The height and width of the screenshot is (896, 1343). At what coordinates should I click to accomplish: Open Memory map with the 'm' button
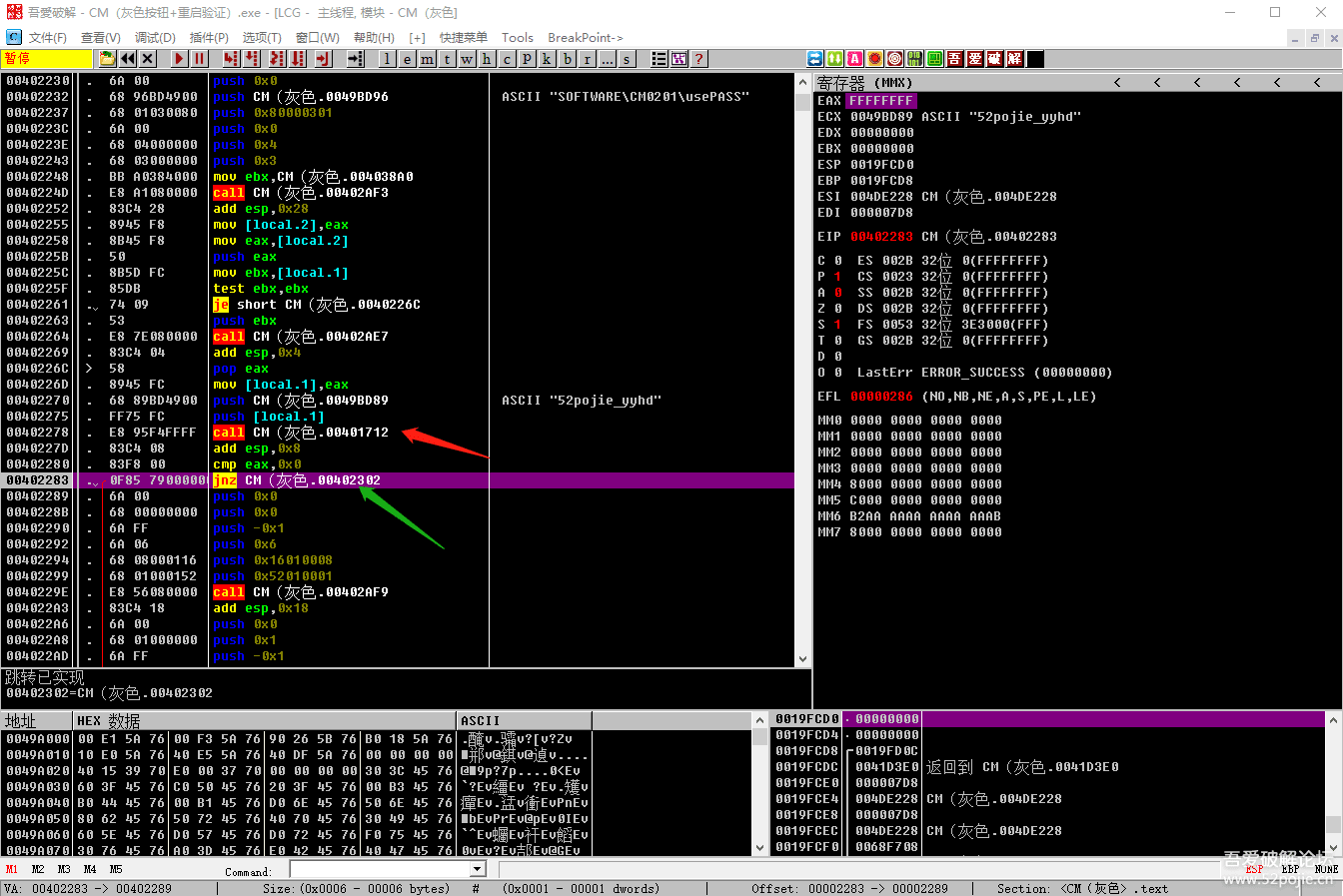tap(428, 59)
